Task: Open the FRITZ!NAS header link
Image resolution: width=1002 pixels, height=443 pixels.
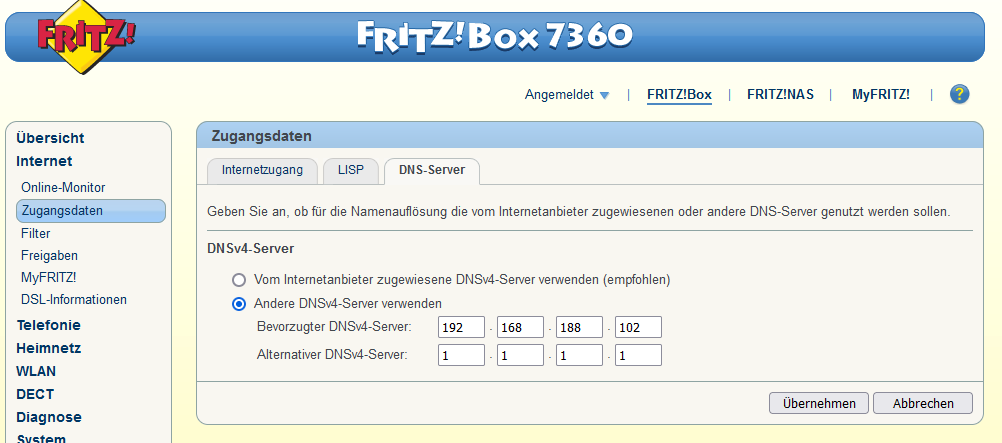Action: pos(780,95)
